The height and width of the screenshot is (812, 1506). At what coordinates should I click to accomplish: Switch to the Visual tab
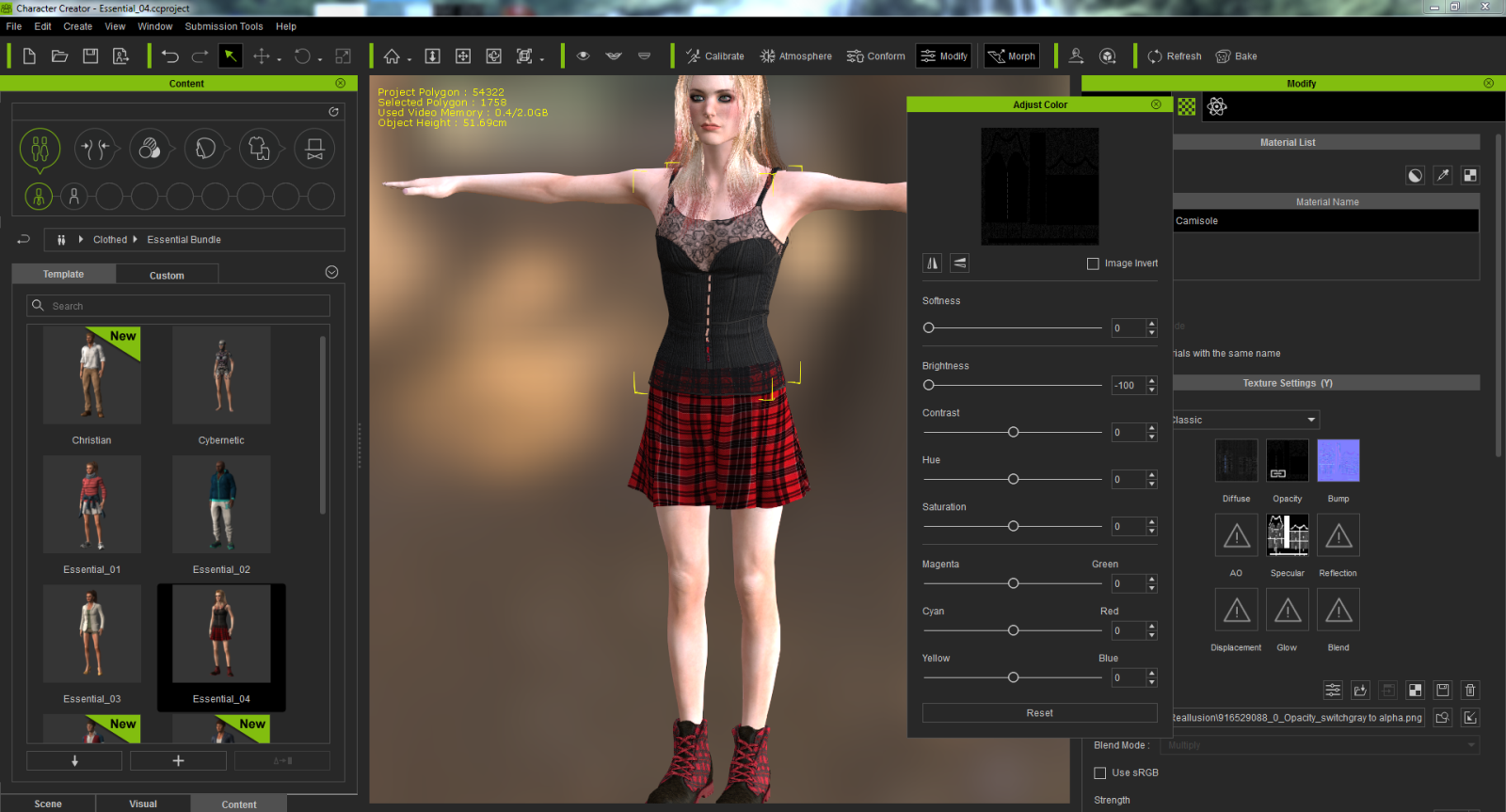143,804
